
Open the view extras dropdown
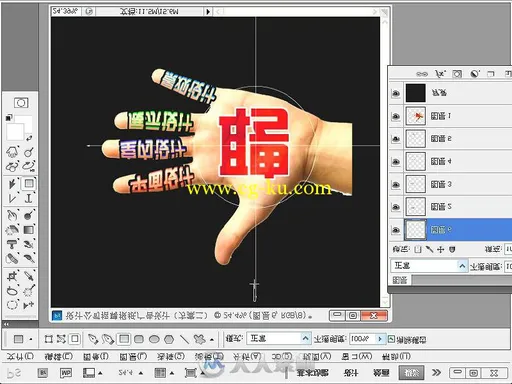[92, 373]
